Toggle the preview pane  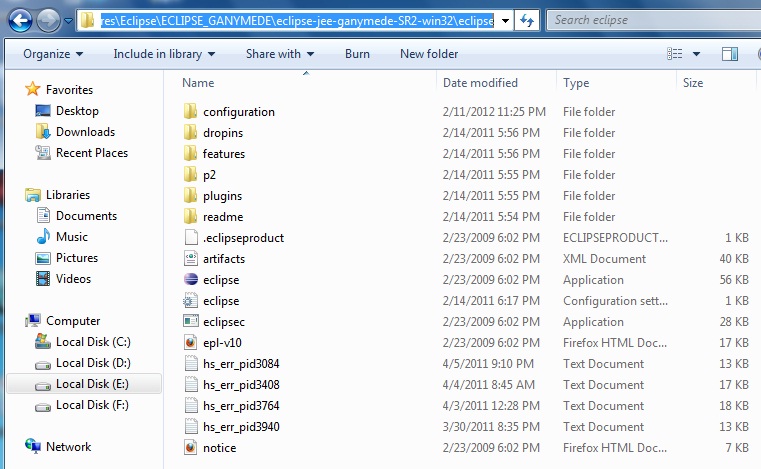[x=729, y=54]
